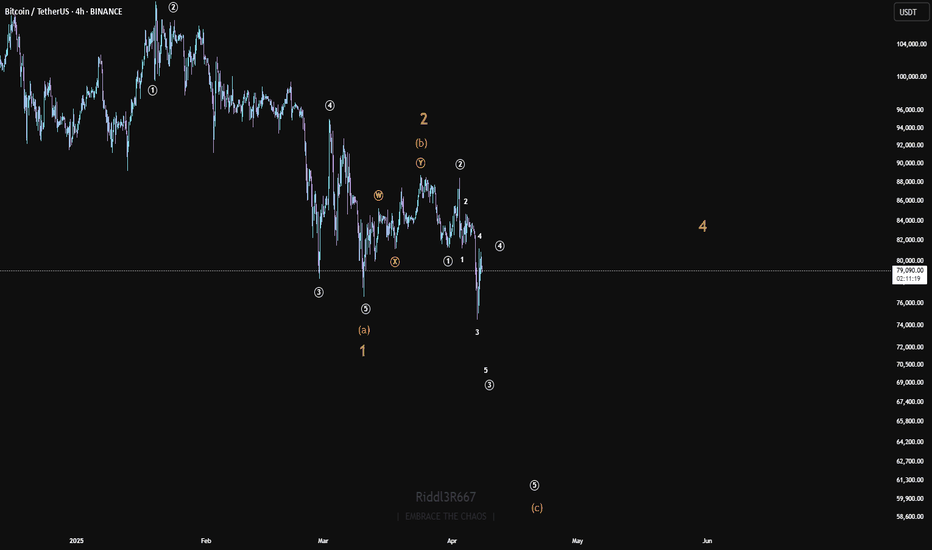This screenshot has height=550, width=932.
Task: Click the 58,600.00 price axis label
Action: 911,517
